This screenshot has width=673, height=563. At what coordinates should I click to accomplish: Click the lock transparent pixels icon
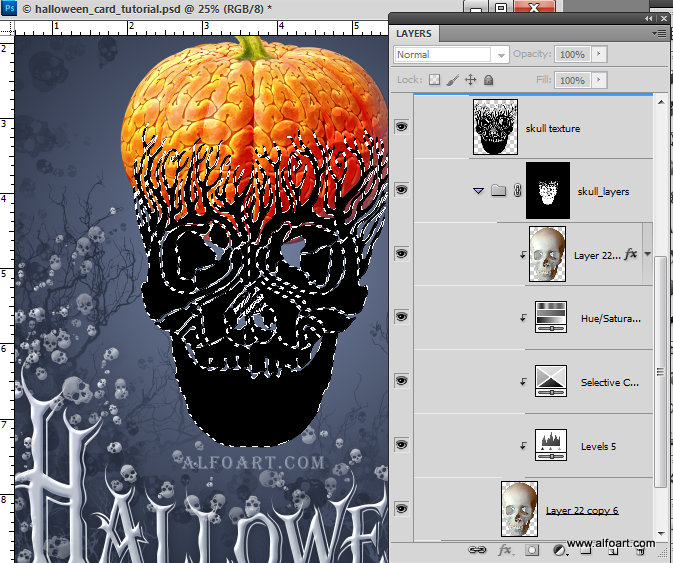click(x=435, y=80)
